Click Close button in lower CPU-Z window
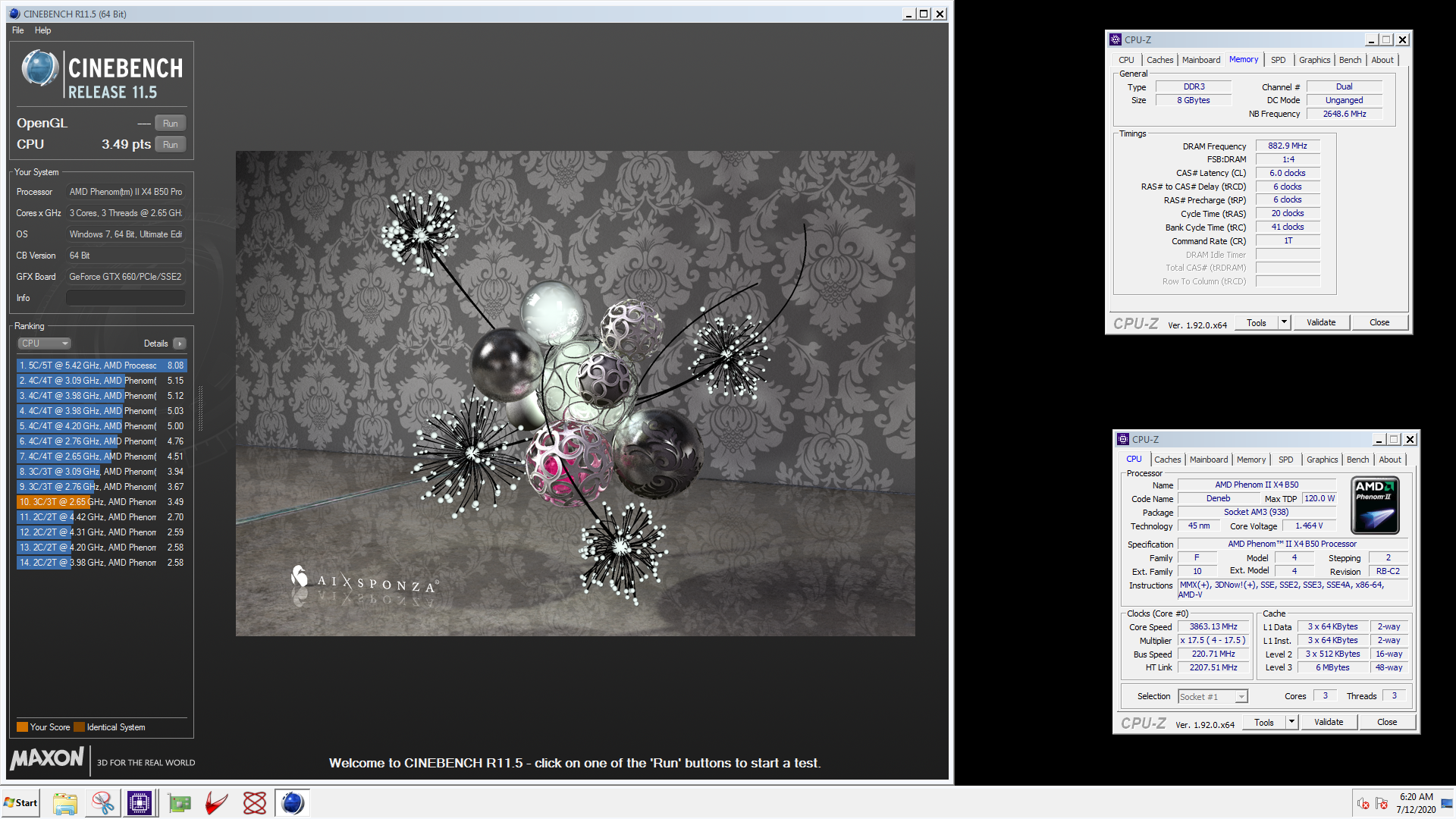The height and width of the screenshot is (819, 1456). pos(1387,722)
